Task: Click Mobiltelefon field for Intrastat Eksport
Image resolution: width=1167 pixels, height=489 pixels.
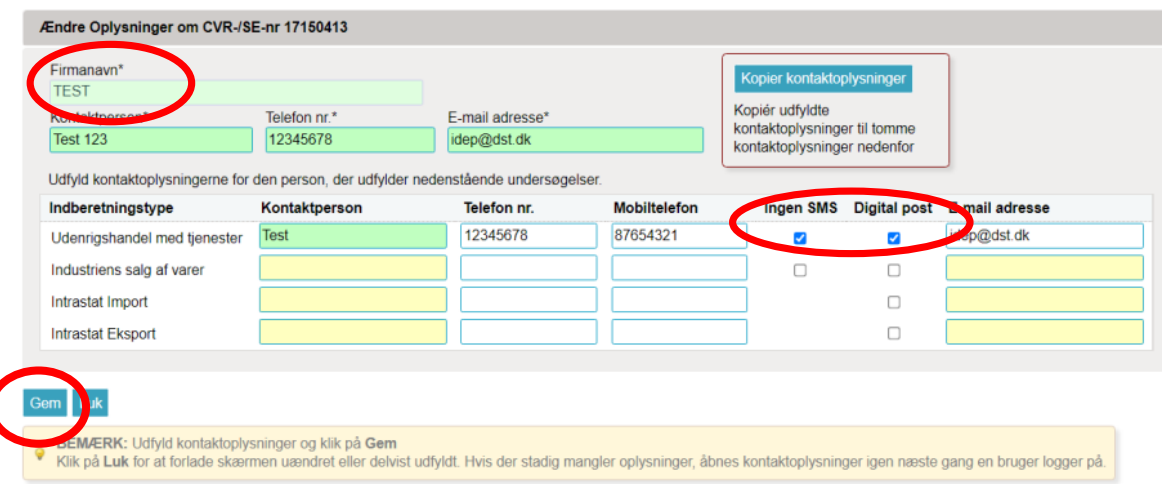Action: click(679, 332)
